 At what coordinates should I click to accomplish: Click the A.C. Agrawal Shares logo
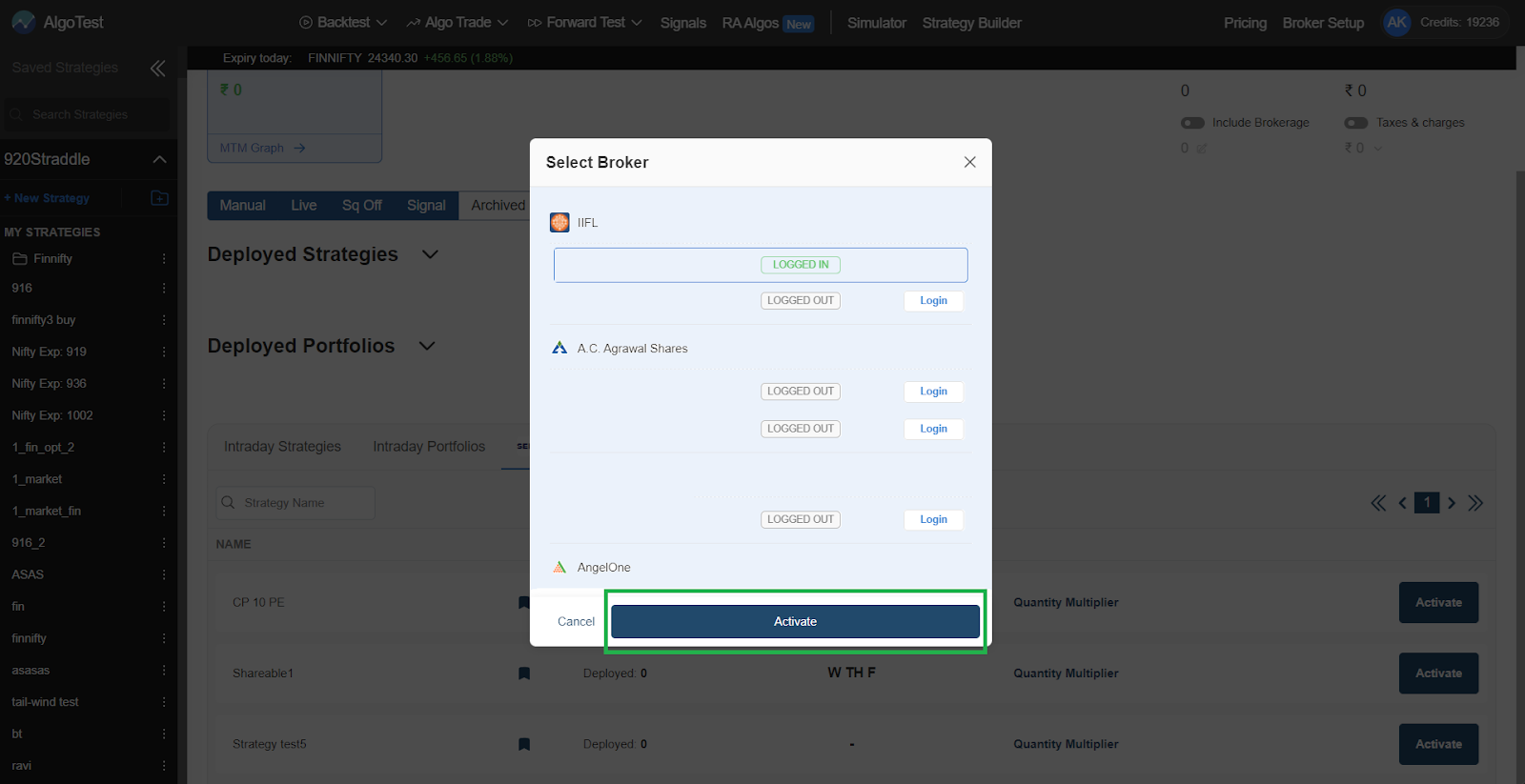click(559, 349)
